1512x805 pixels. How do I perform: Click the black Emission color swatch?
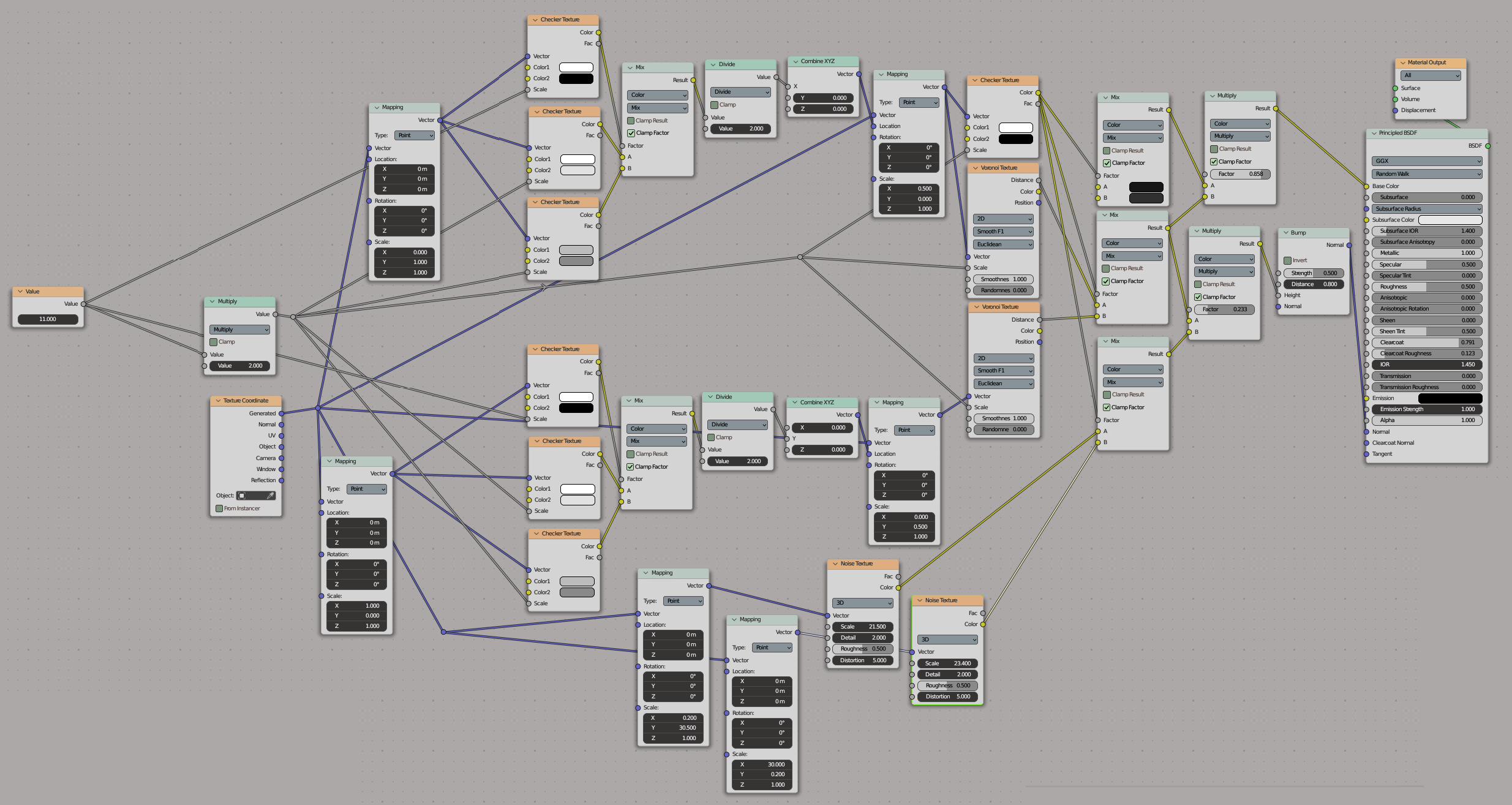[1450, 398]
